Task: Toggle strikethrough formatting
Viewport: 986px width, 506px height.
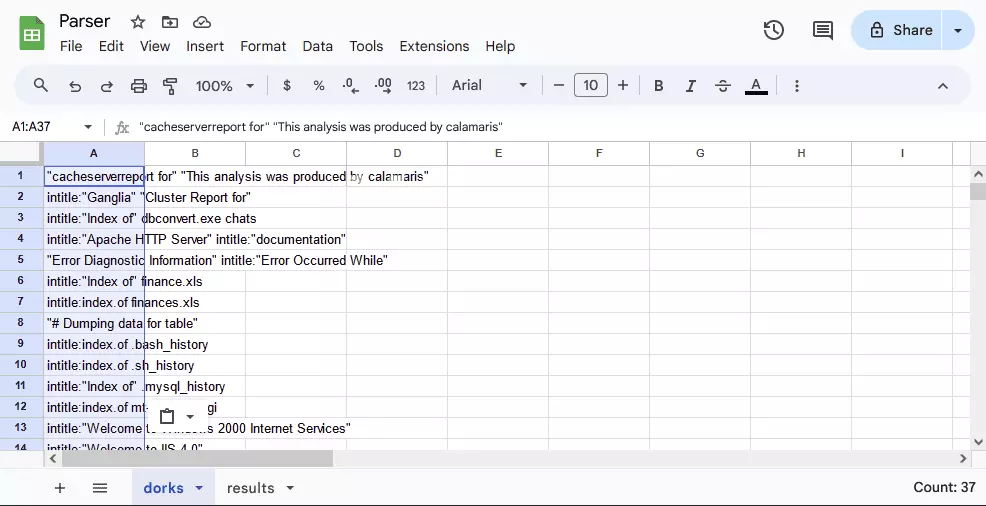Action: pyautogui.click(x=723, y=85)
